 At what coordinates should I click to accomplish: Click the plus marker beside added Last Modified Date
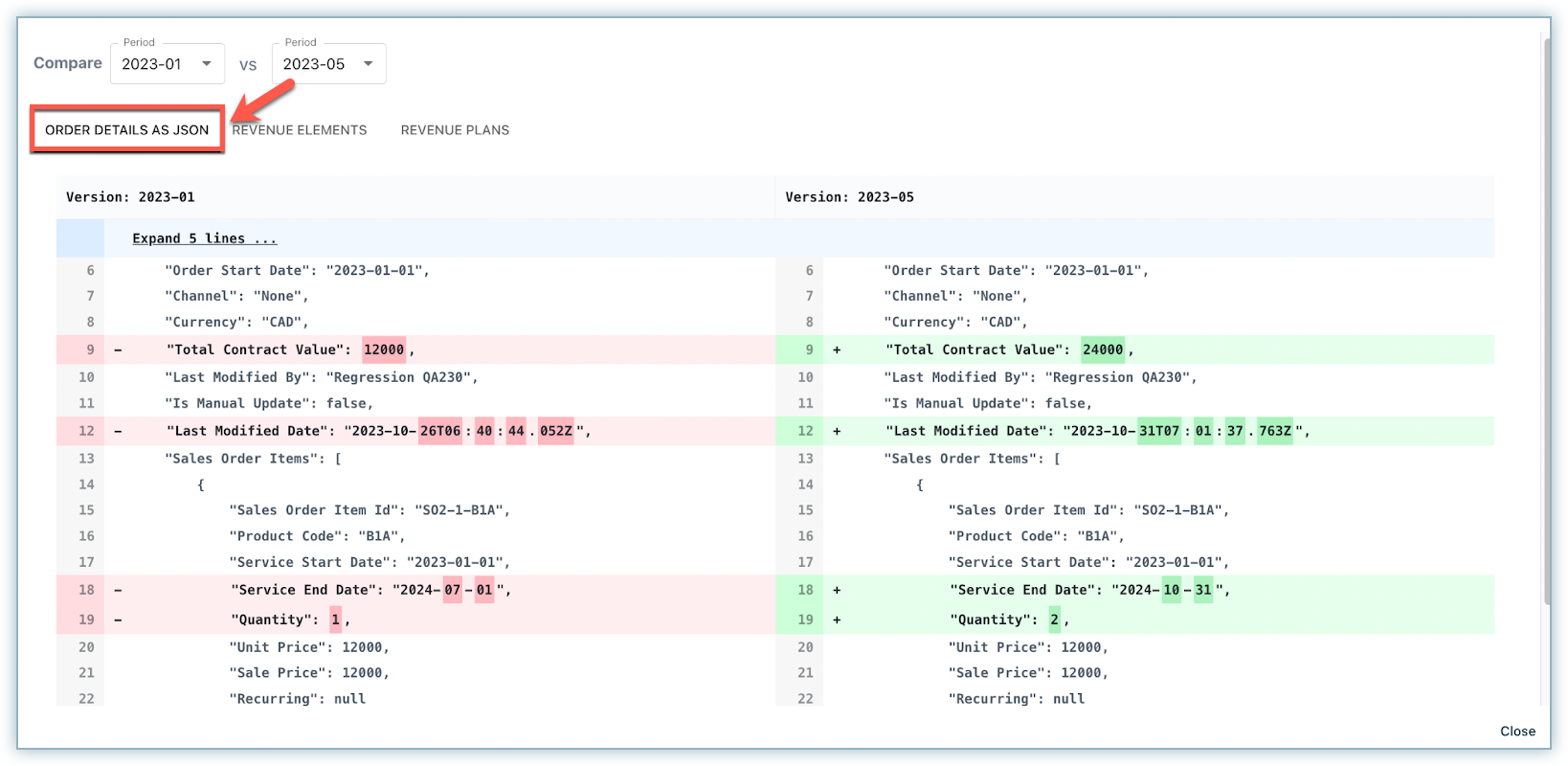pos(837,432)
